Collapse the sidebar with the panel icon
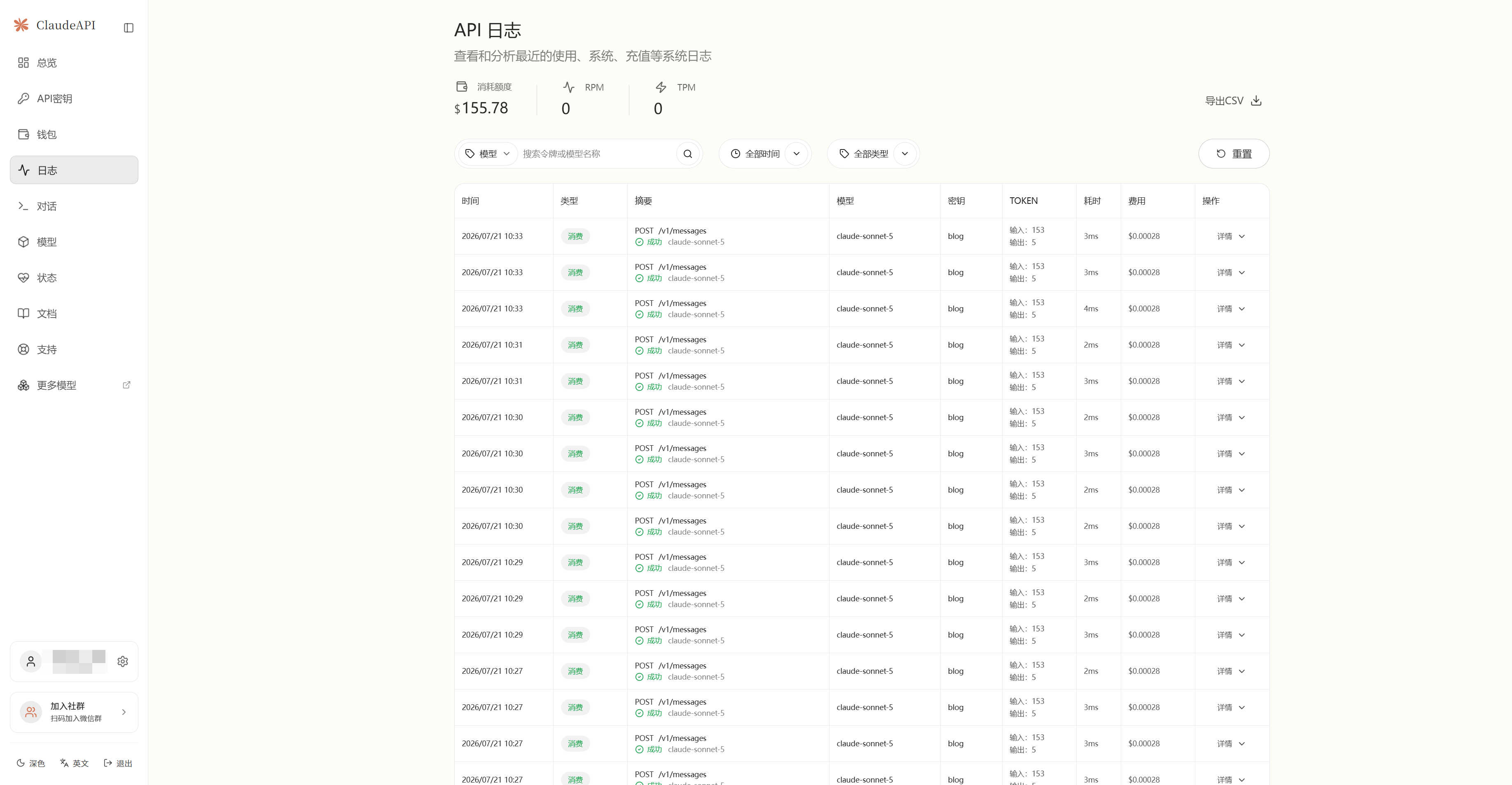This screenshot has width=1512, height=785. click(129, 28)
